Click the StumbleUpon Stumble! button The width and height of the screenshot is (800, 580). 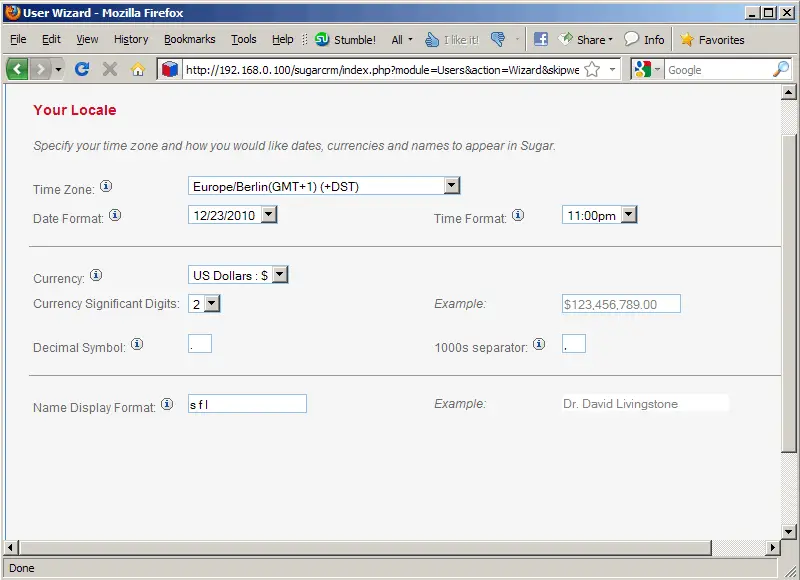pyautogui.click(x=345, y=39)
